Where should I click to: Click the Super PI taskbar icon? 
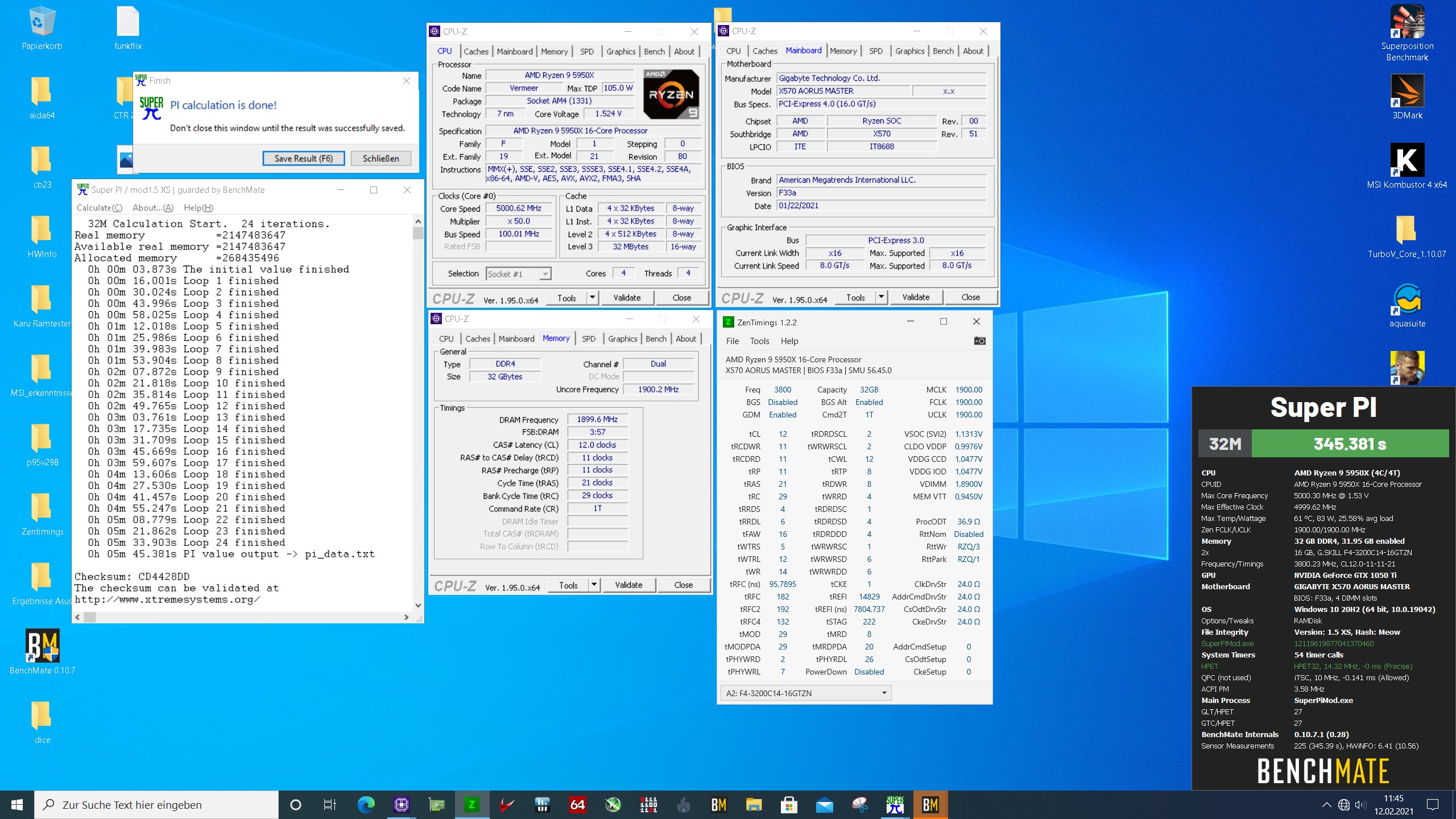tap(895, 805)
